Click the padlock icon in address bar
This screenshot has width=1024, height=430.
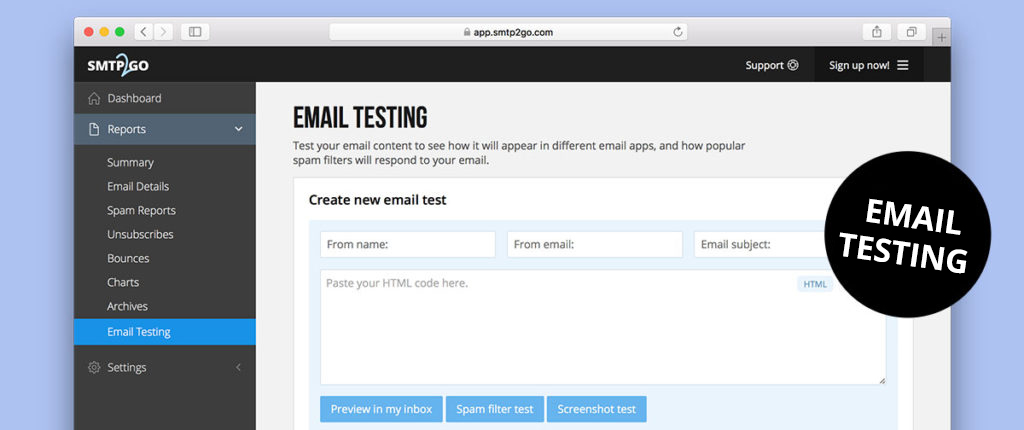467,31
